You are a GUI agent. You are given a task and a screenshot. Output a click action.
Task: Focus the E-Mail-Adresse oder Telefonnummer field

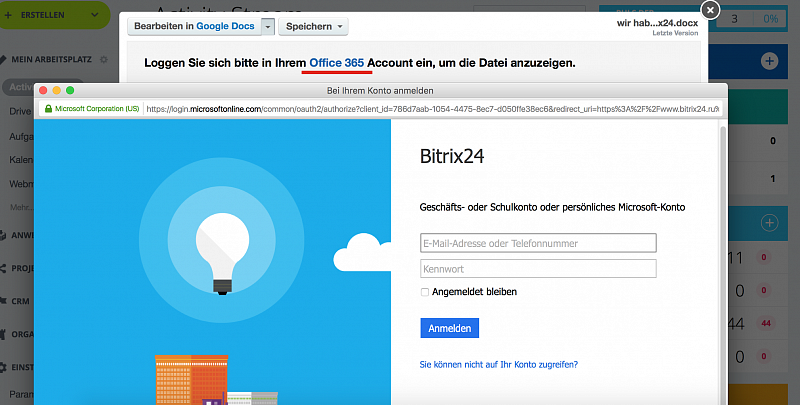pos(538,243)
